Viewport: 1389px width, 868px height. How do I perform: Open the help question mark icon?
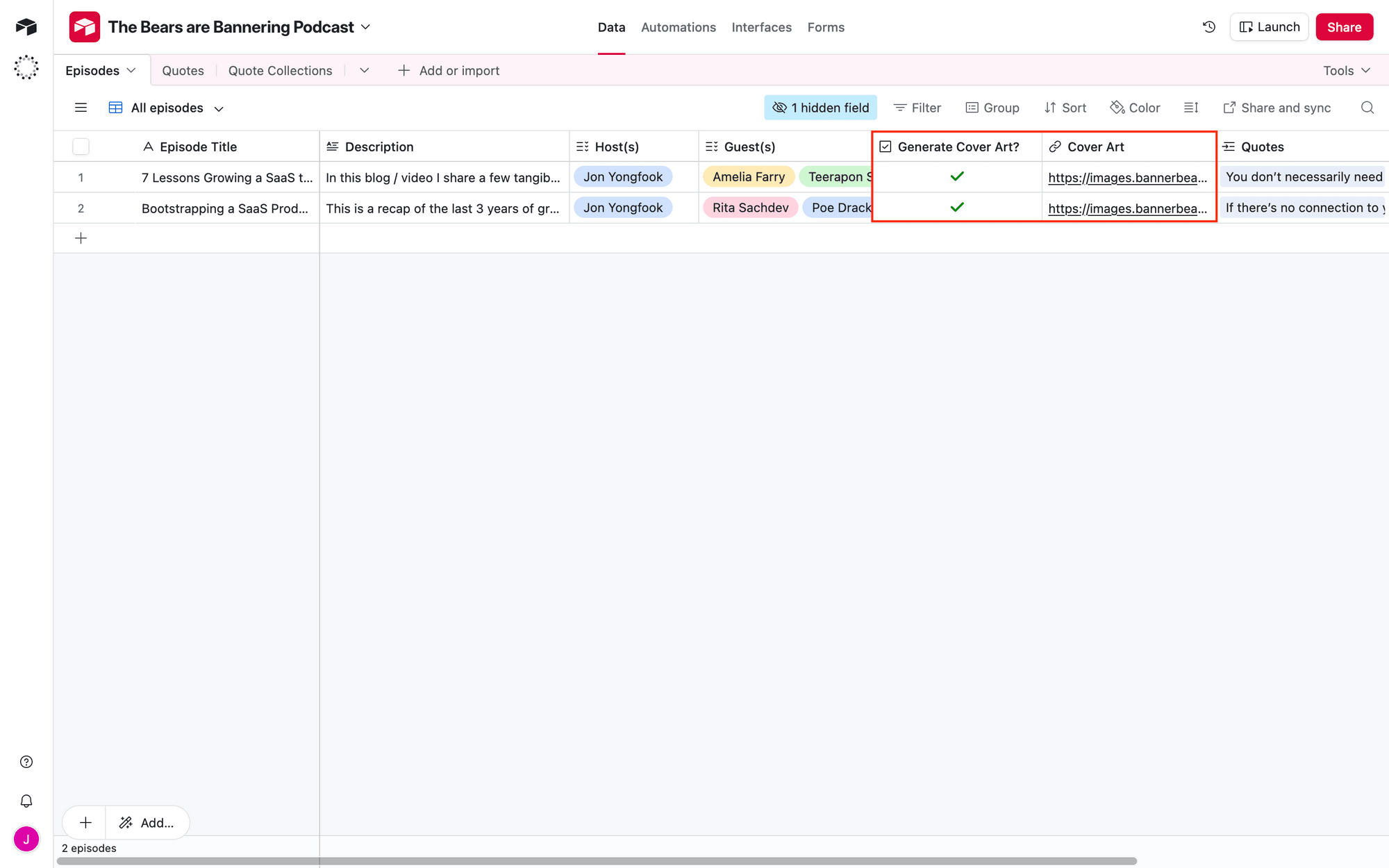pyautogui.click(x=26, y=762)
